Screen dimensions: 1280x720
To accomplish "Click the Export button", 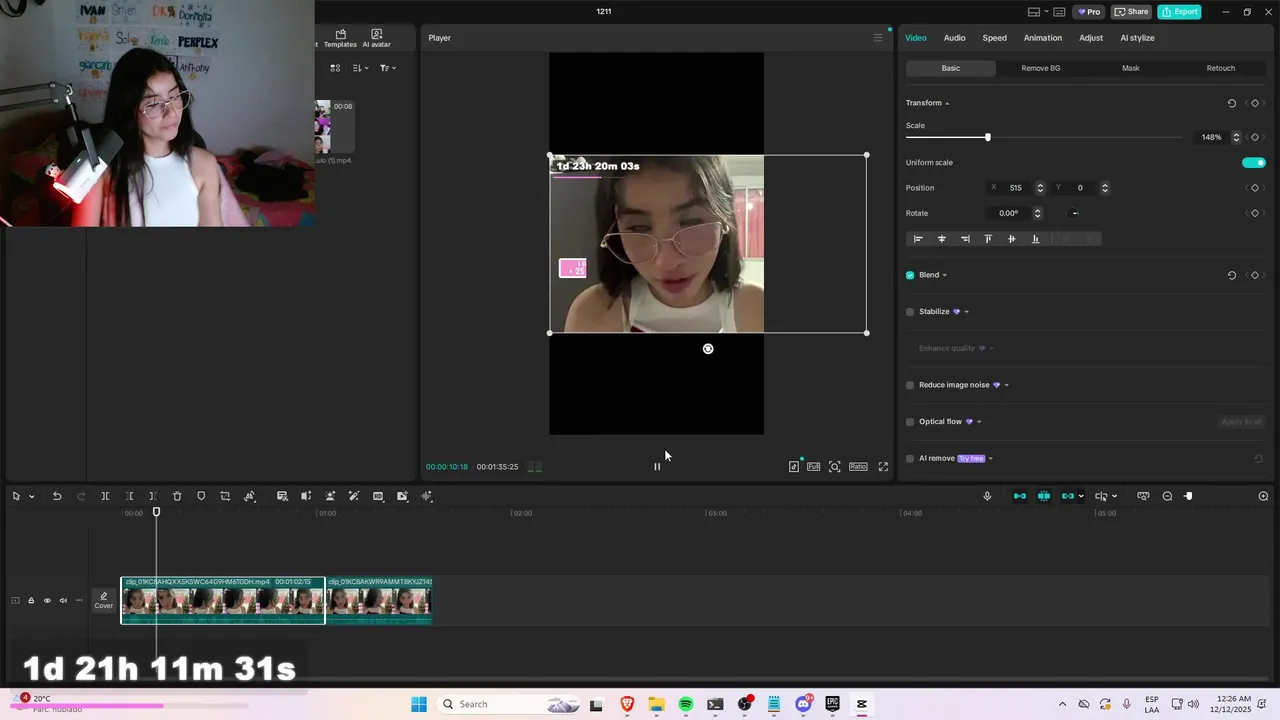I will pos(1179,12).
